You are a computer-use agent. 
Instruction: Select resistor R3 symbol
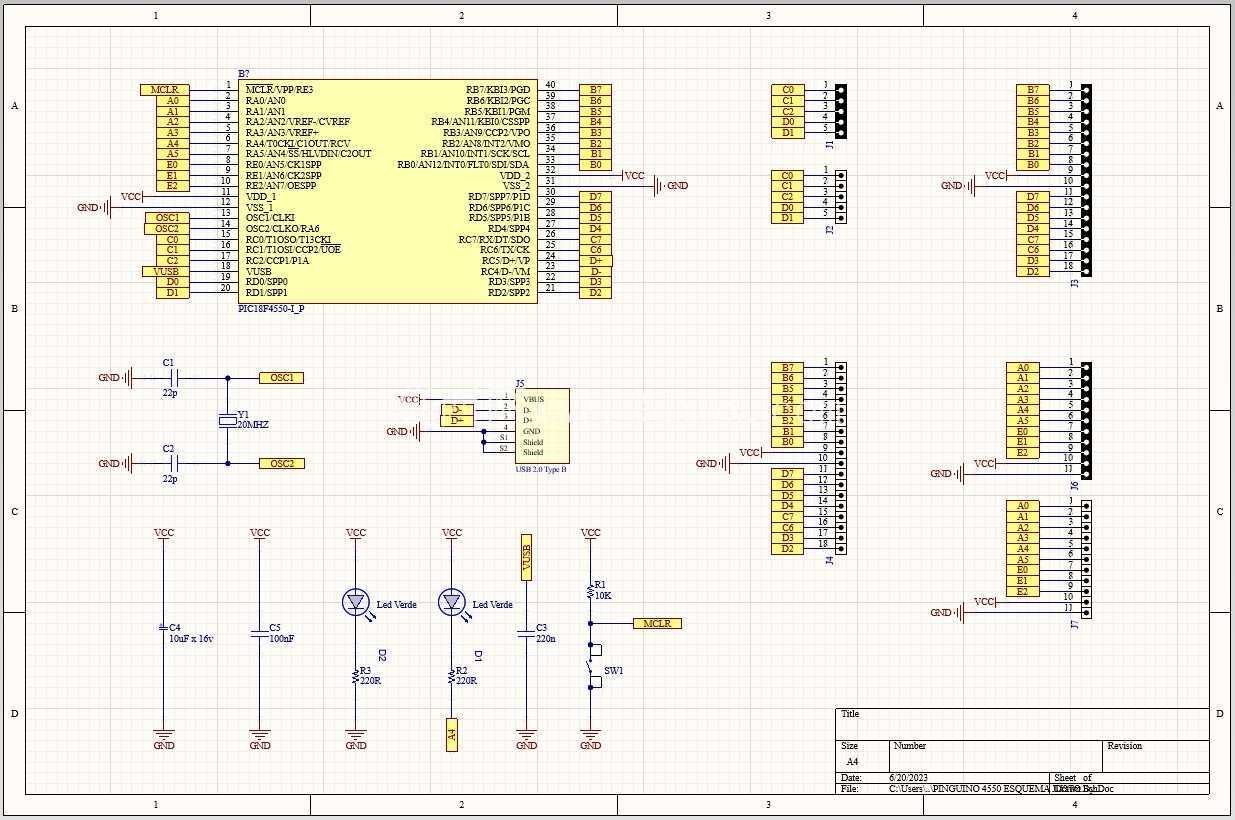[x=356, y=676]
